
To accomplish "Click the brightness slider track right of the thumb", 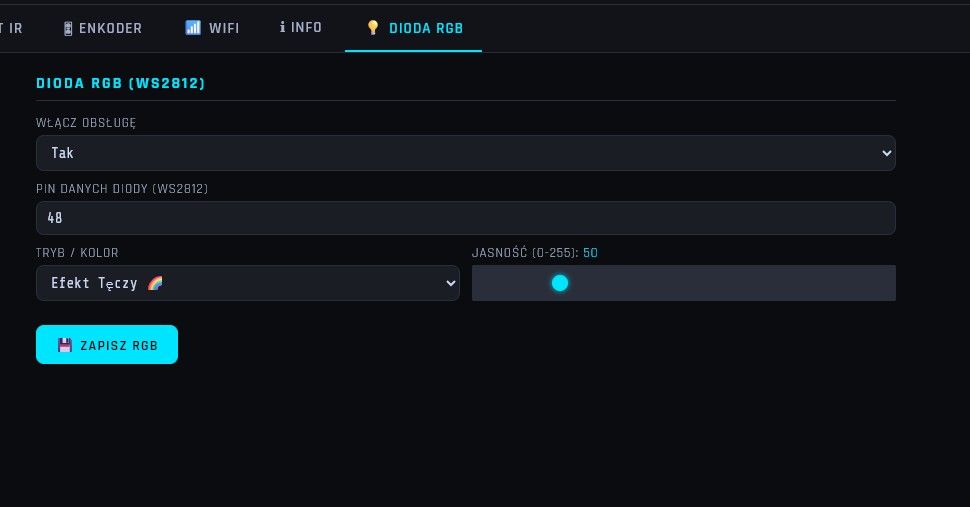I will coord(732,283).
